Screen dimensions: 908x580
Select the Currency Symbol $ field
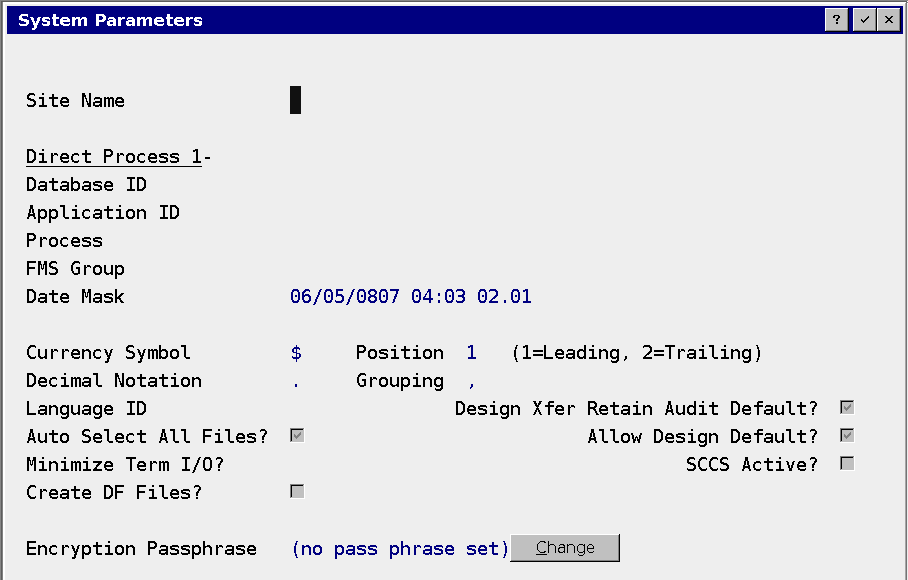coord(296,353)
